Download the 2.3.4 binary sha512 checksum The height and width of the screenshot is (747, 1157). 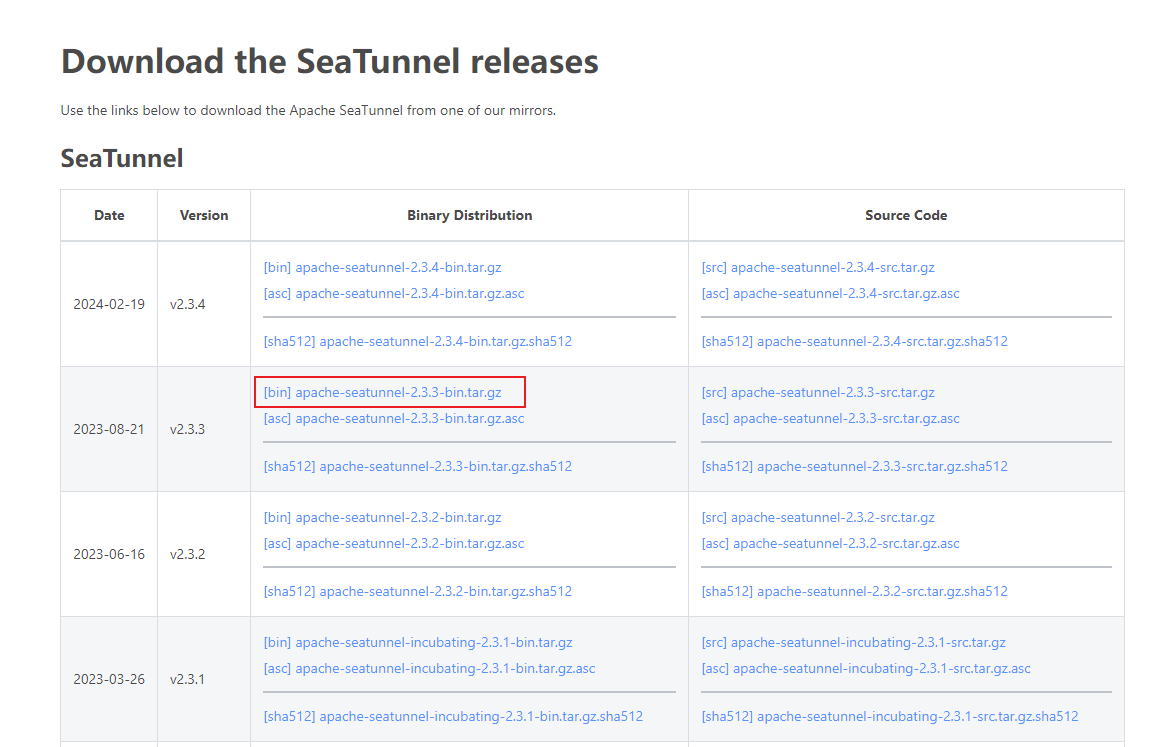[x=417, y=341]
